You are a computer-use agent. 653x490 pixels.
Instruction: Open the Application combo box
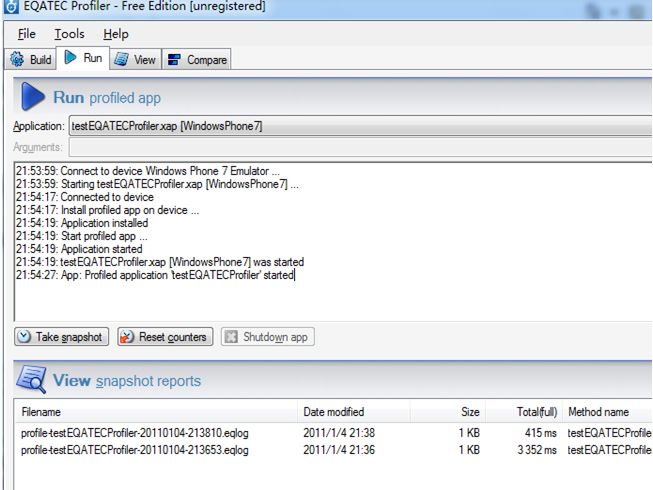coord(361,126)
